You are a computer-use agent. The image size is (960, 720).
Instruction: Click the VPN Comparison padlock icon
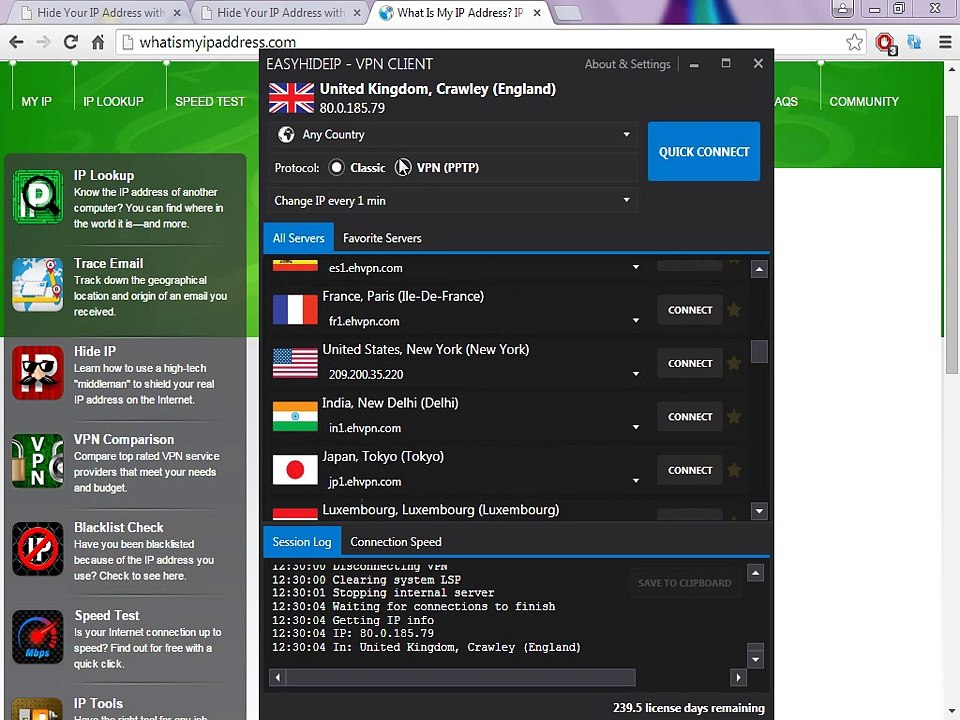click(38, 461)
